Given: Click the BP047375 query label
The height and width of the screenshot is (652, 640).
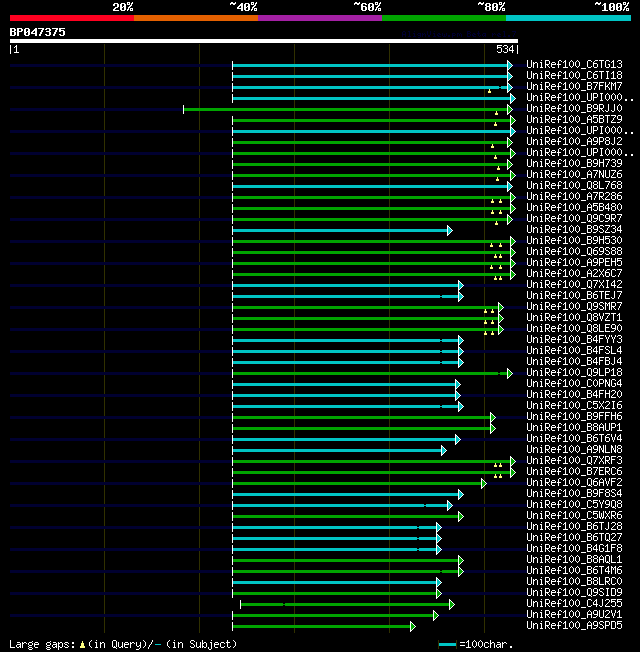Looking at the screenshot, I should pos(37,32).
